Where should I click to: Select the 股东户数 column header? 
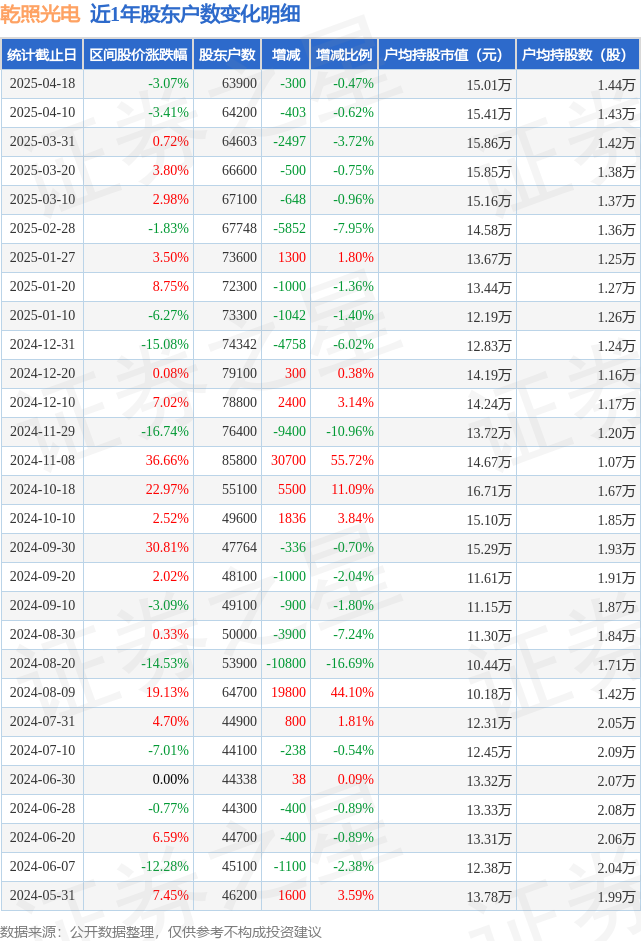[227, 55]
